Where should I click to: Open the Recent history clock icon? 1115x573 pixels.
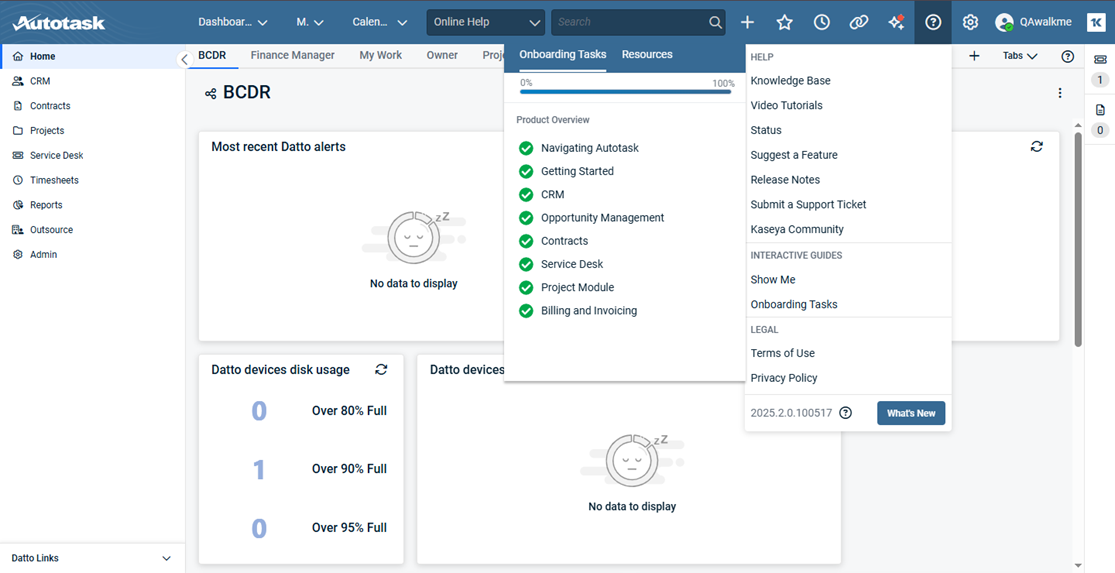pyautogui.click(x=821, y=22)
